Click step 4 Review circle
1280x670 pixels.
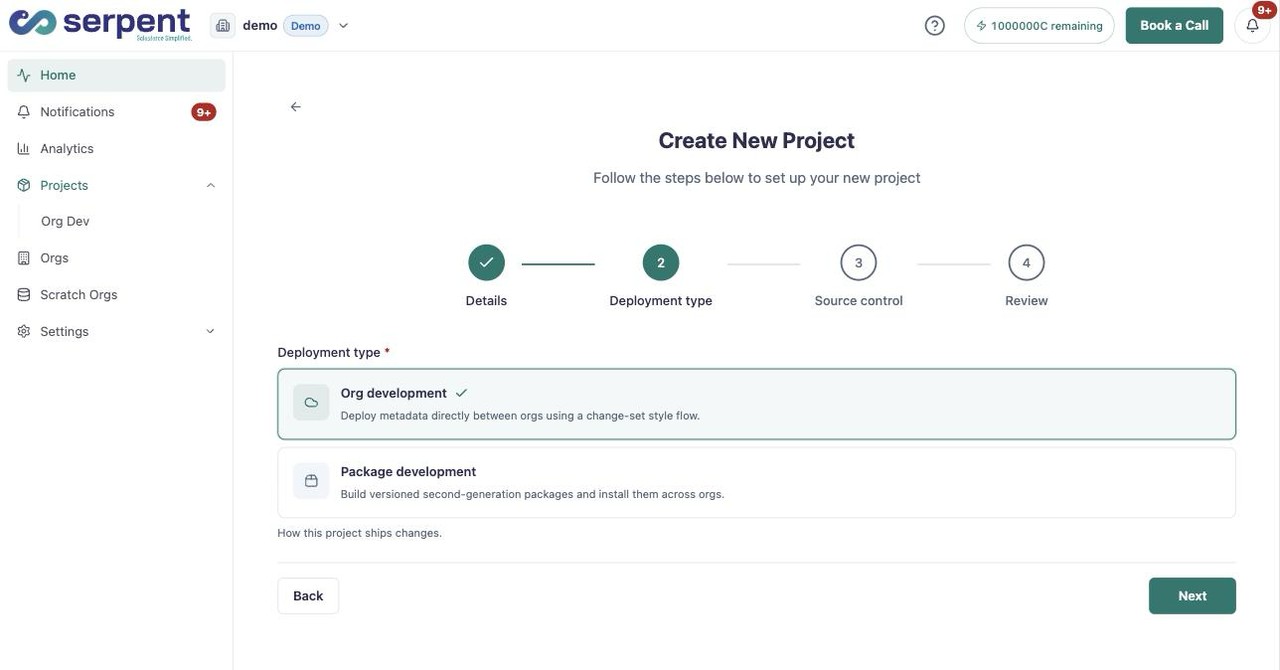[x=1026, y=263]
